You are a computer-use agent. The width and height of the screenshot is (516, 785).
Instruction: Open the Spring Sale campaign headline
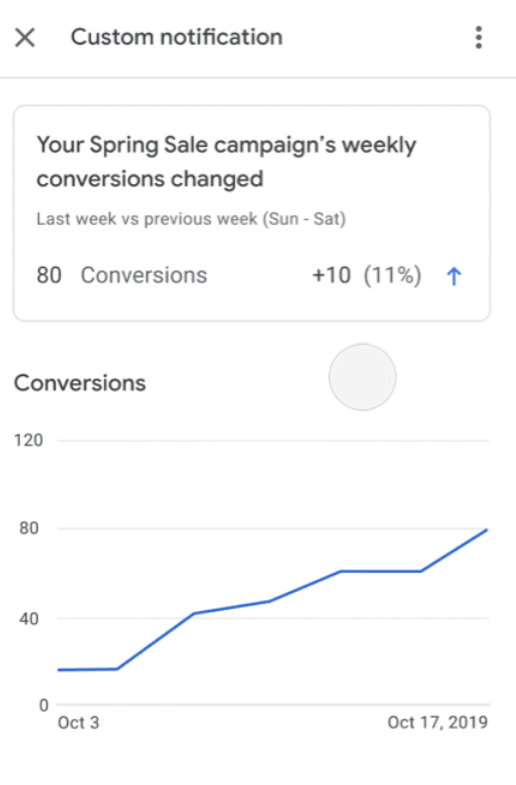[x=226, y=162]
